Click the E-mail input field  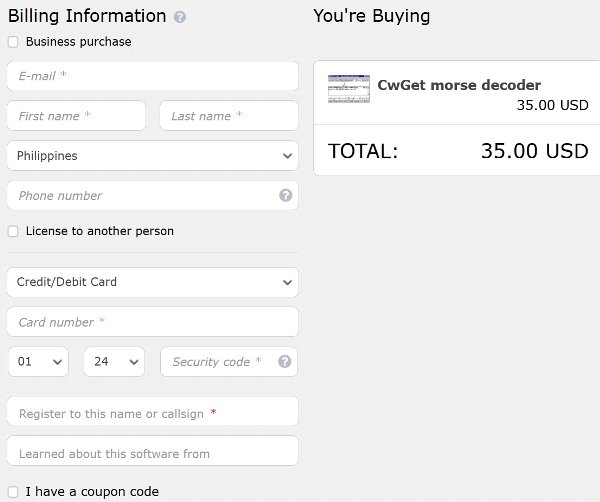[x=152, y=76]
